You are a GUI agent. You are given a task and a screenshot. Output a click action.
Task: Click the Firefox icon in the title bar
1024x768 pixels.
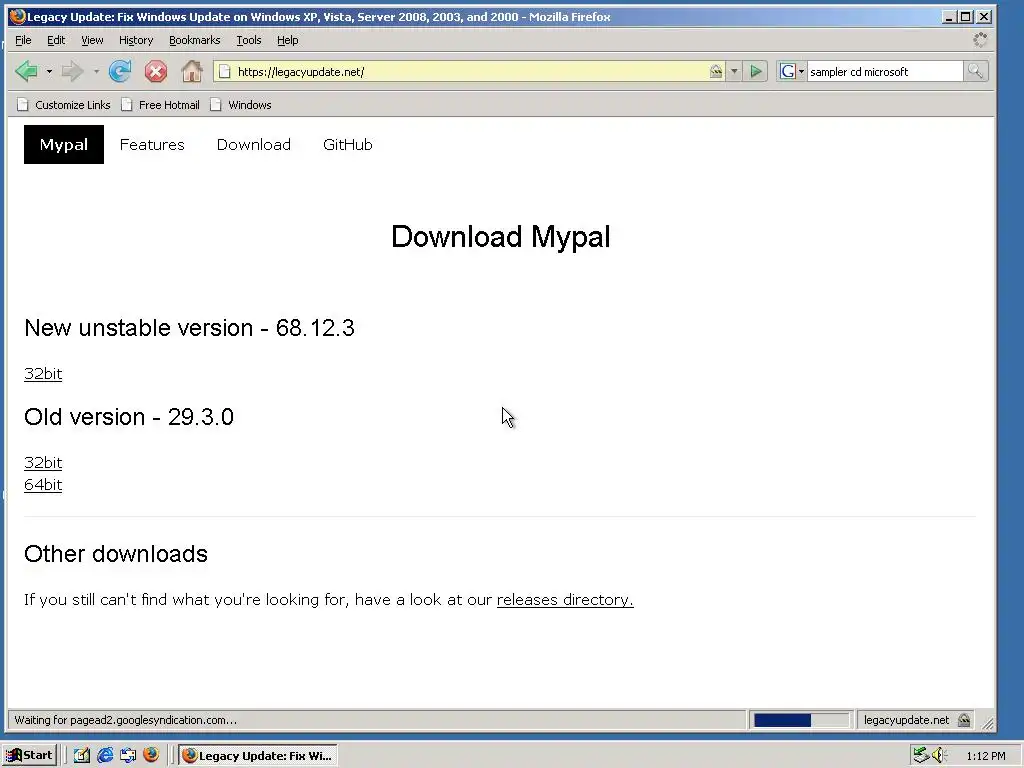point(17,16)
